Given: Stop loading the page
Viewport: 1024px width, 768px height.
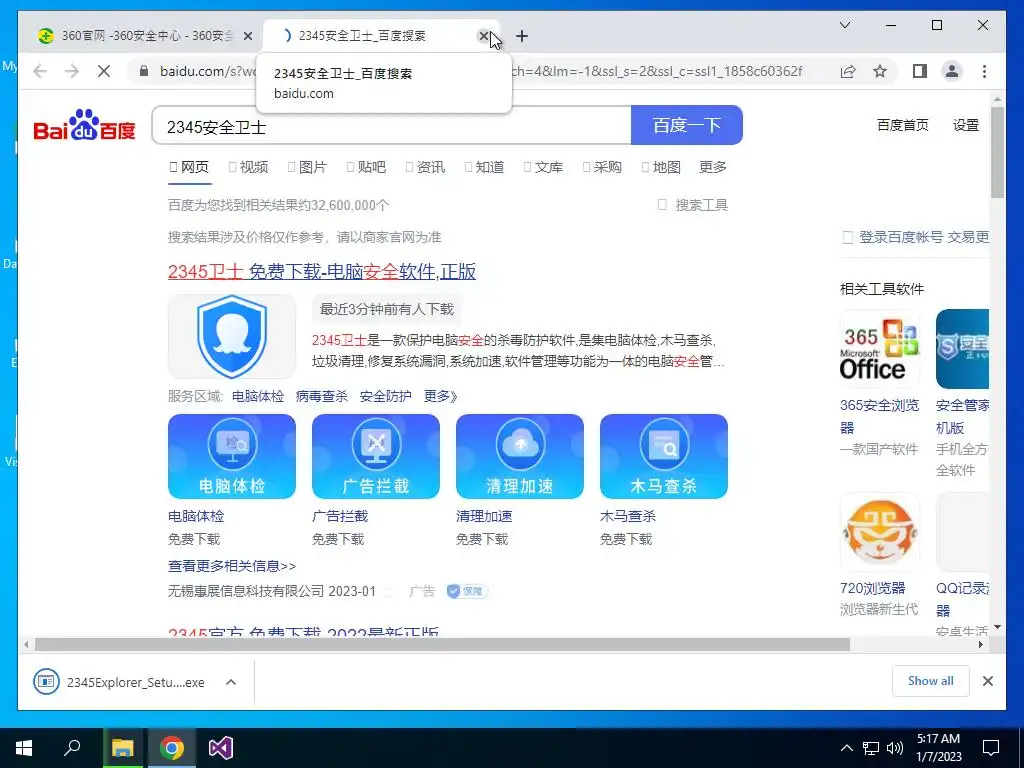Looking at the screenshot, I should pyautogui.click(x=104, y=71).
